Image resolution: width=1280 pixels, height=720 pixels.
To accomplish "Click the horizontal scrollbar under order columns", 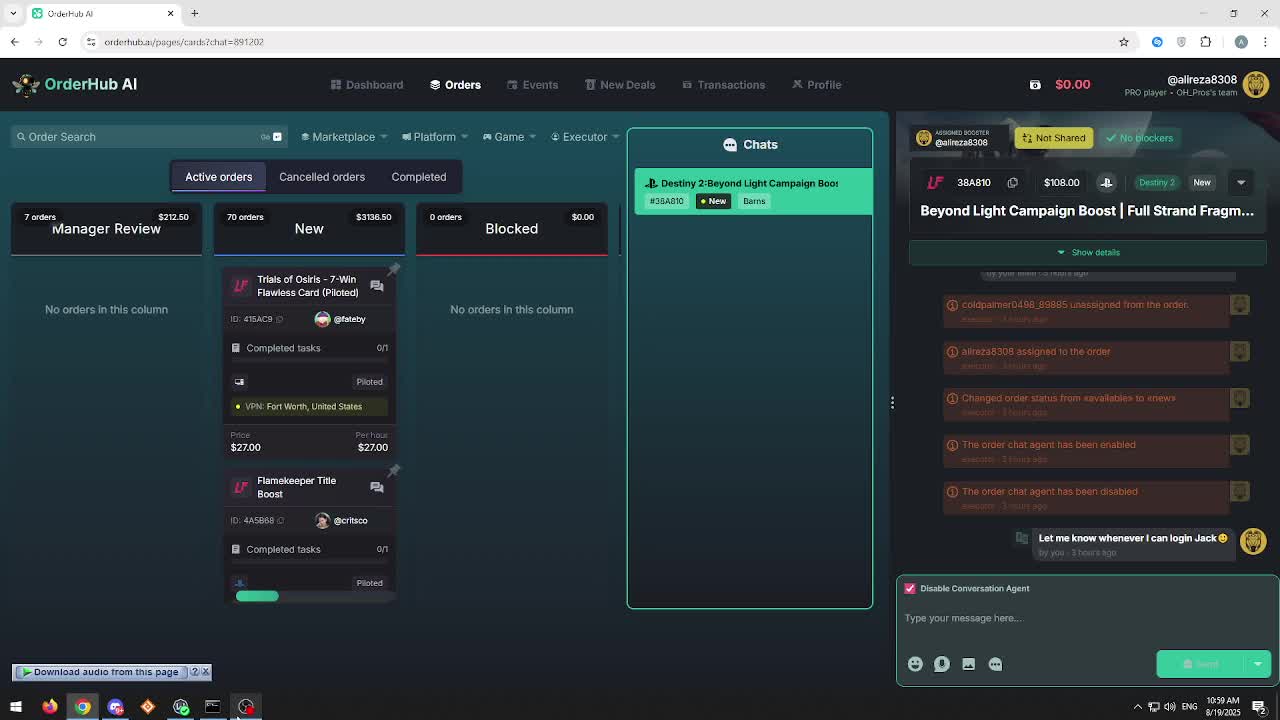I will [x=257, y=596].
